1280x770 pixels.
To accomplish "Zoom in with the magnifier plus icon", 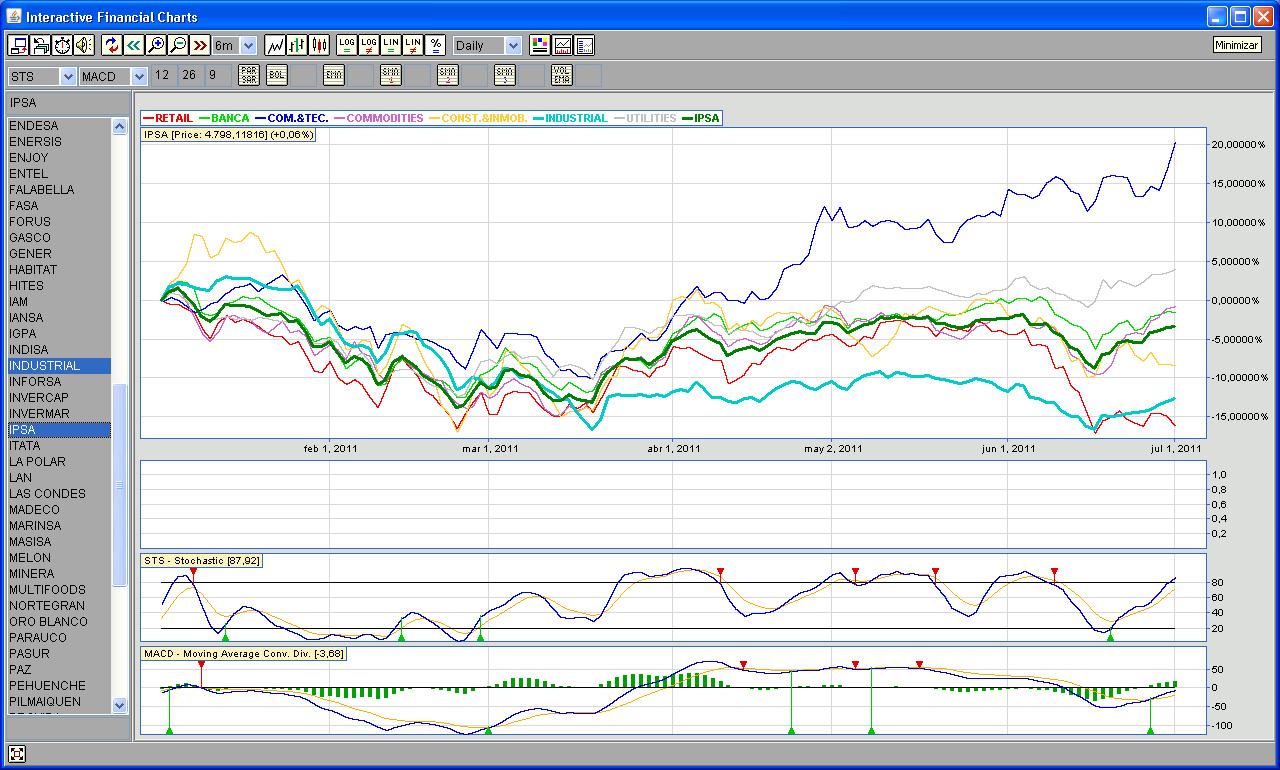I will pyautogui.click(x=155, y=45).
